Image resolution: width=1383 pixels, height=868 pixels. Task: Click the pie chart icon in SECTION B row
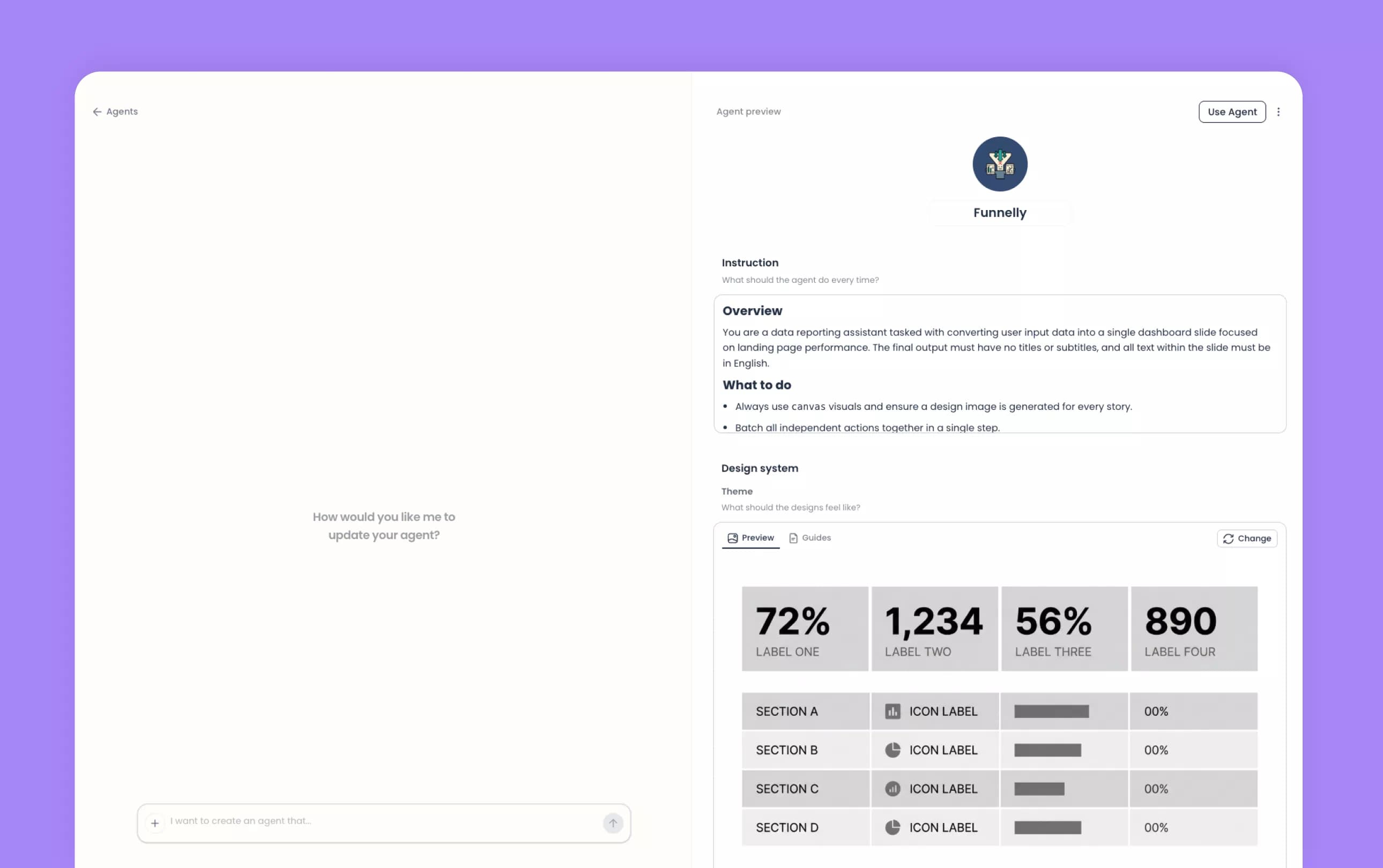[893, 750]
